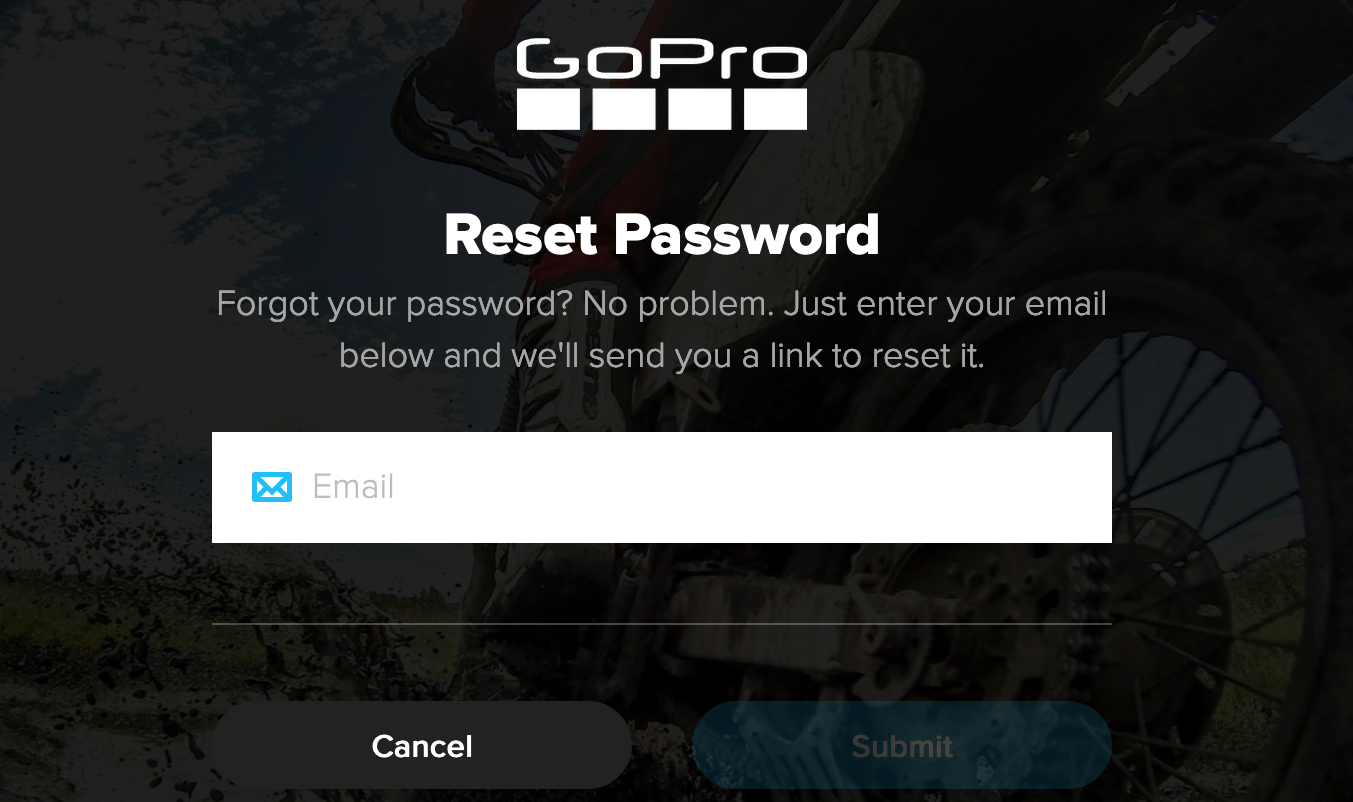
Task: Click the Email placeholder text
Action: pos(352,487)
